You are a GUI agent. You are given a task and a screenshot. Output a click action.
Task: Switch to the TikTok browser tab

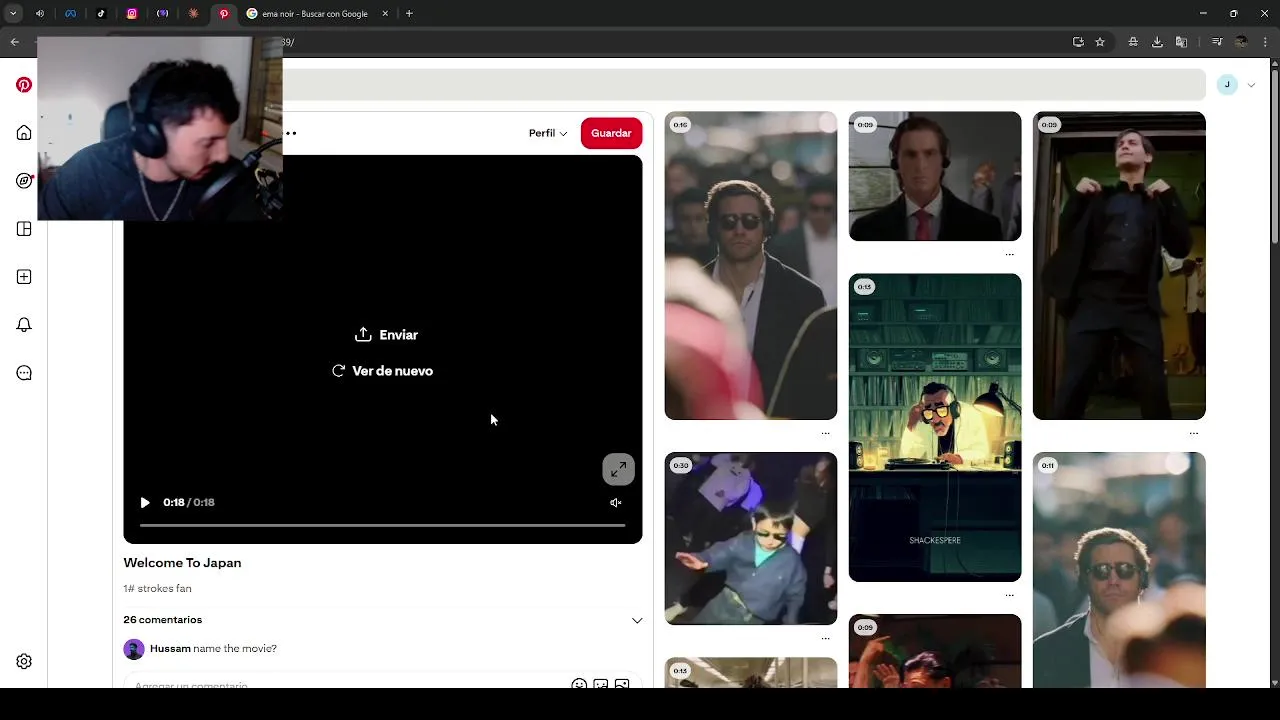101,14
